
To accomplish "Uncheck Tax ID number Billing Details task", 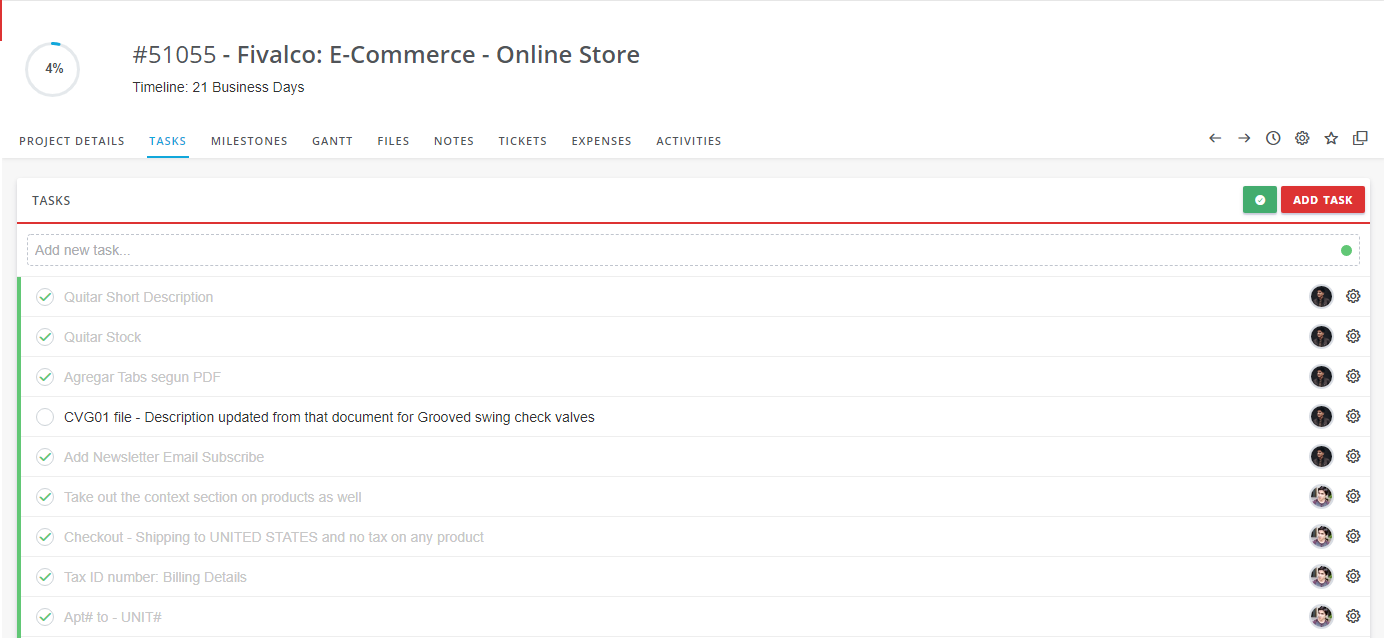I will [45, 577].
